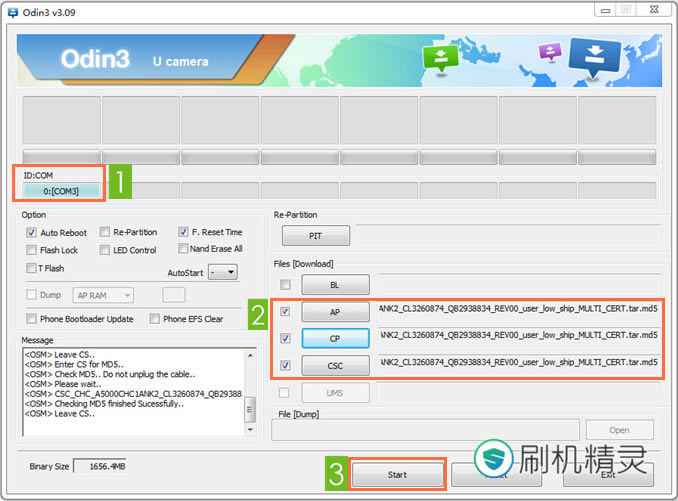This screenshot has height=501, width=678.
Task: Click the PIT file button
Action: pos(315,236)
